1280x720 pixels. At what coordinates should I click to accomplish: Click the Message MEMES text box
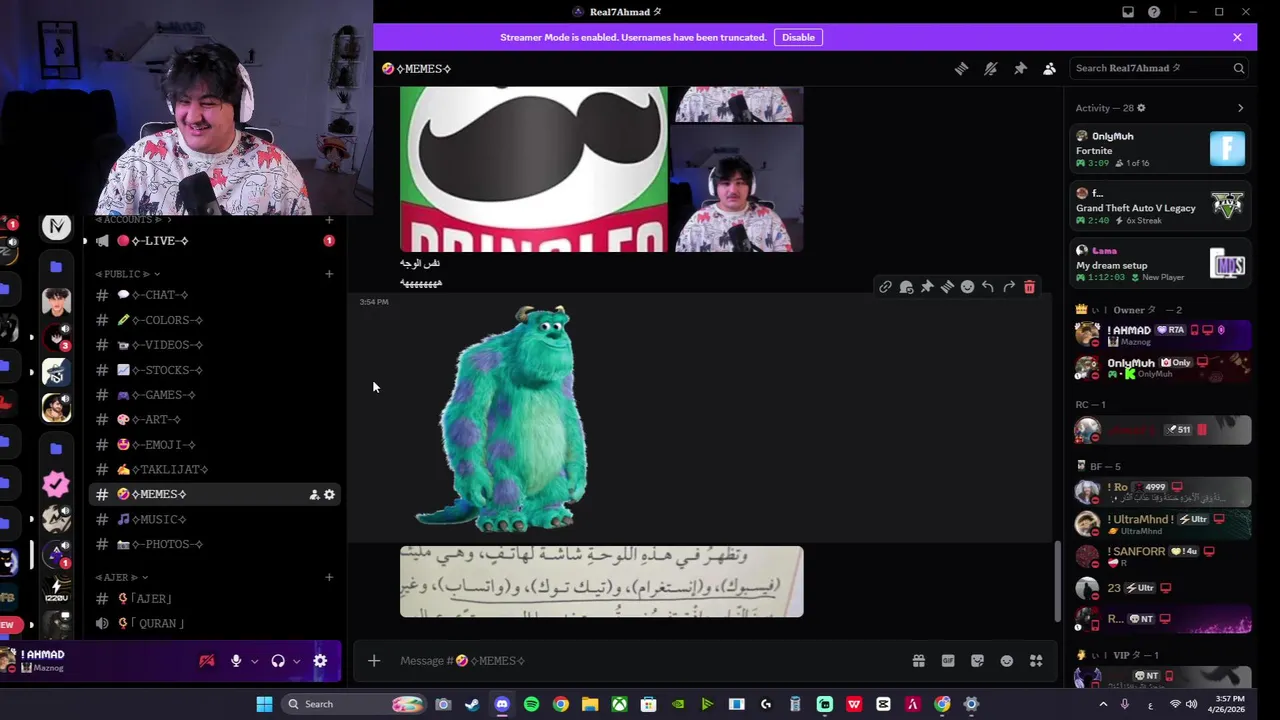tap(650, 661)
